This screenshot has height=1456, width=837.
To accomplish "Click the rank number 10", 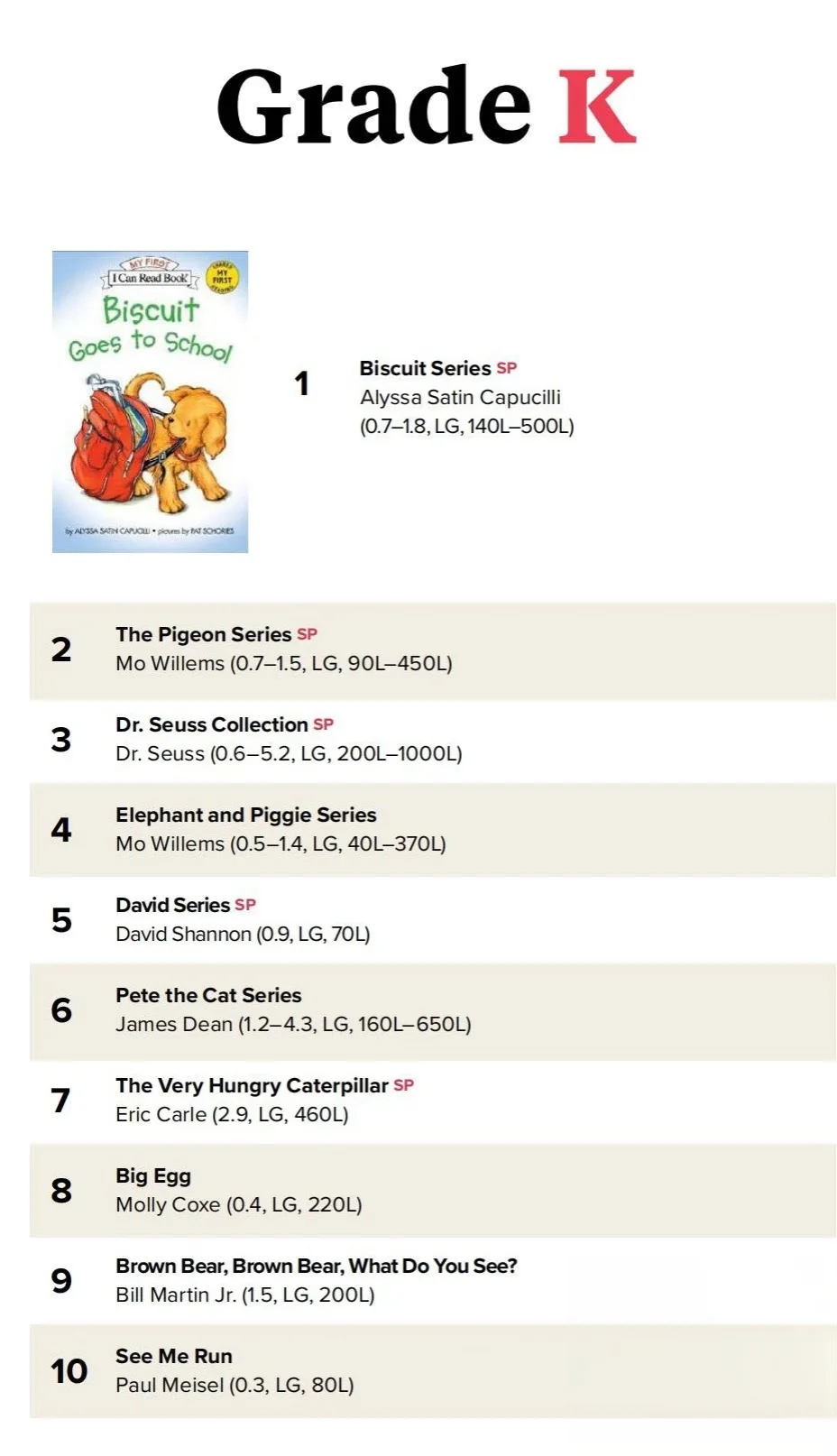I will [69, 1371].
